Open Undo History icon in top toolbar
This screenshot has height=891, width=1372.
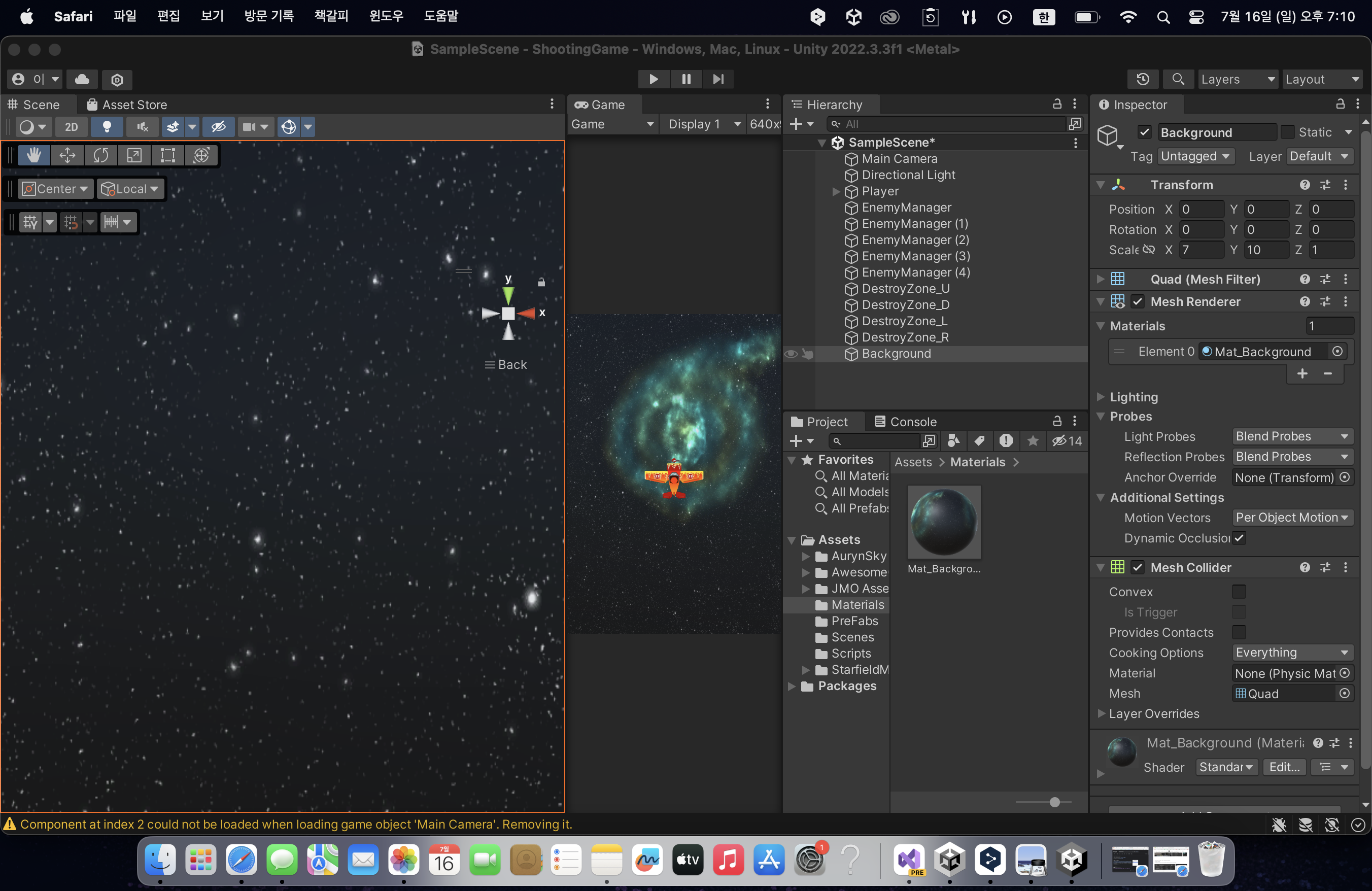[1143, 79]
